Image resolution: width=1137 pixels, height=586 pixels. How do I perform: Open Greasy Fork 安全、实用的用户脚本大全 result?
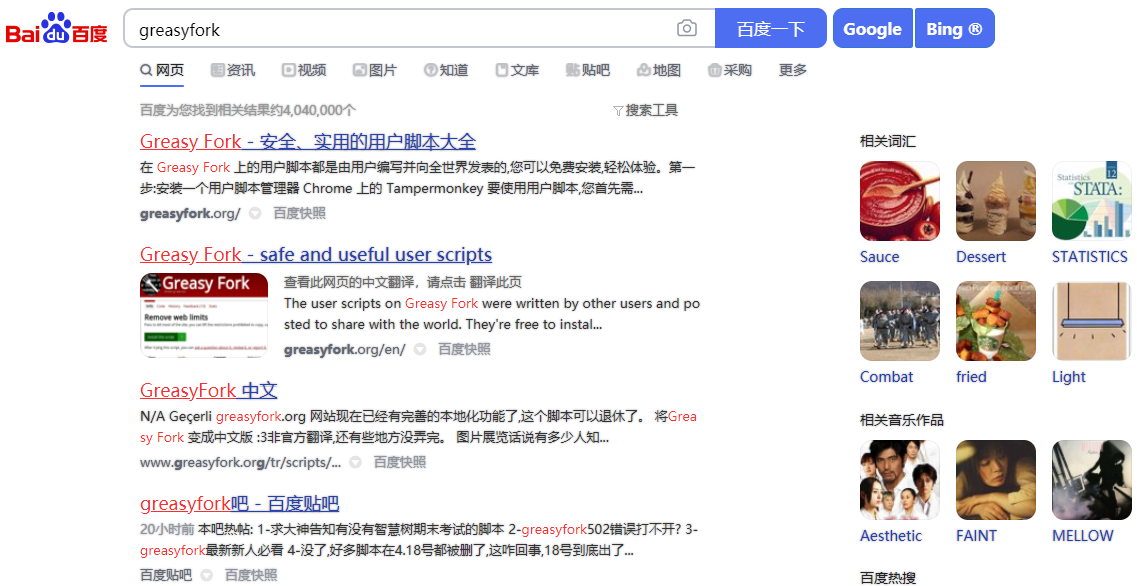pyautogui.click(x=308, y=141)
